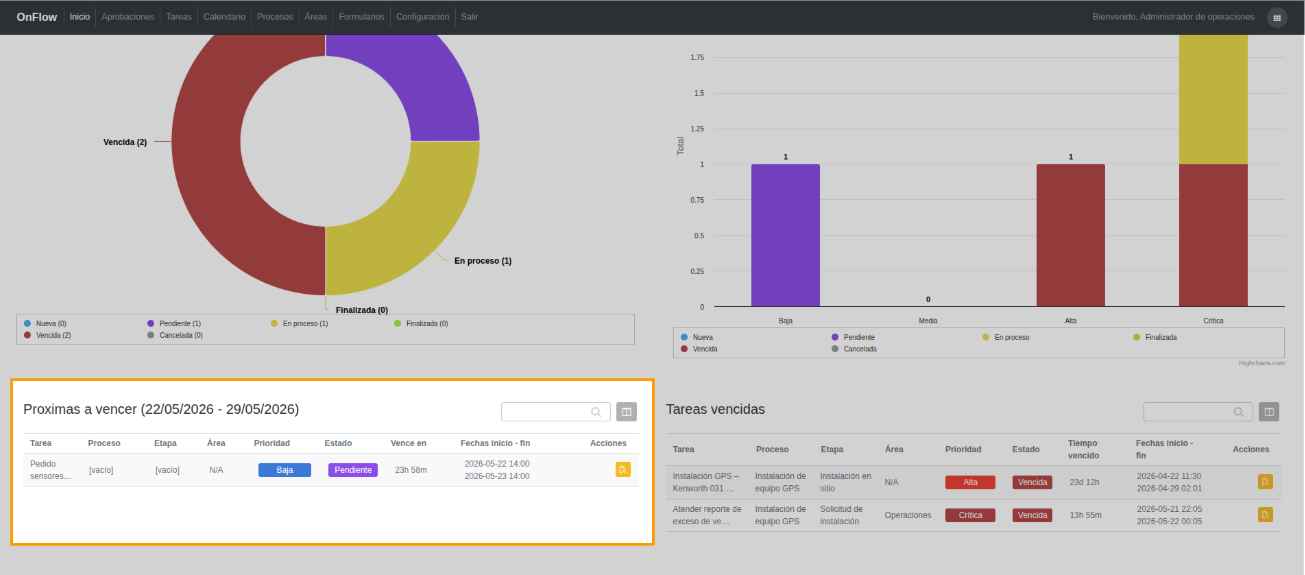Click the red Alta bar
The height and width of the screenshot is (575, 1305).
pyautogui.click(x=1070, y=235)
